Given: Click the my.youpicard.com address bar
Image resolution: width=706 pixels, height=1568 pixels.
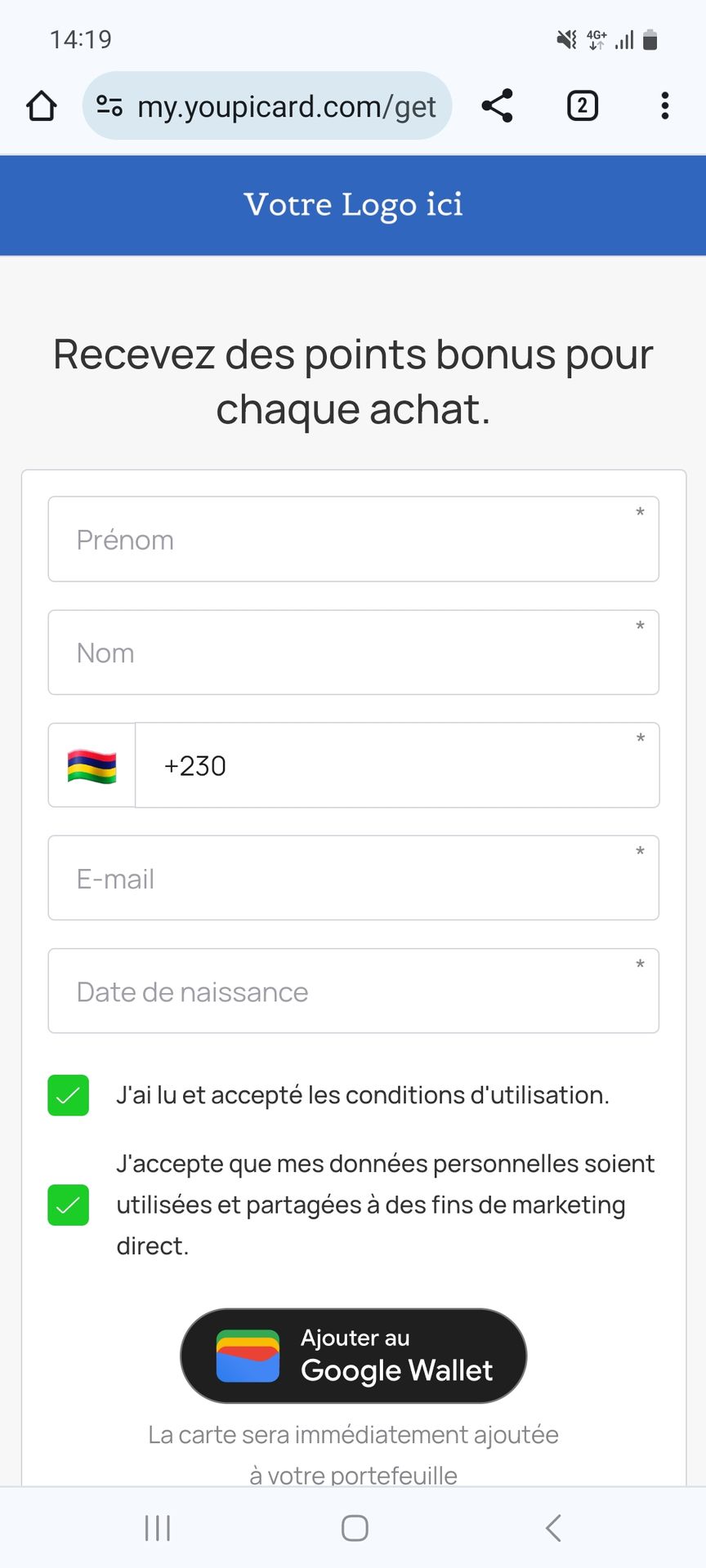Looking at the screenshot, I should coord(286,106).
